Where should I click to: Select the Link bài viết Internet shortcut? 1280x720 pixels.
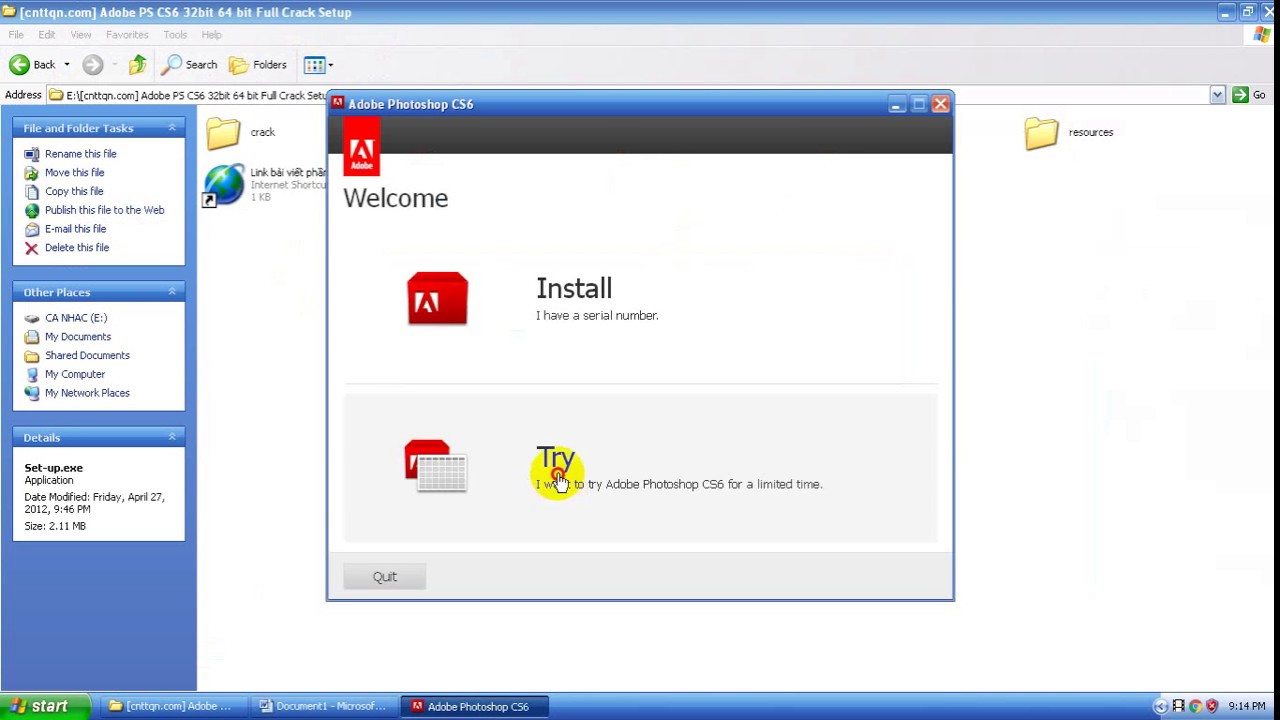(x=265, y=185)
